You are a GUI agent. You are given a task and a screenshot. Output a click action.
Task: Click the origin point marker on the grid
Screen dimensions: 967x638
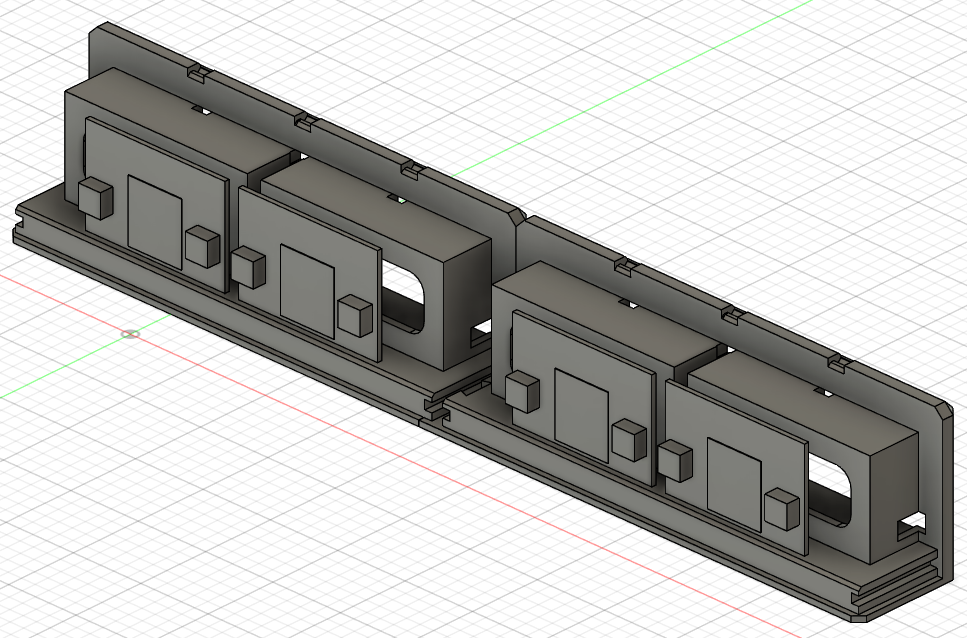pos(130,333)
